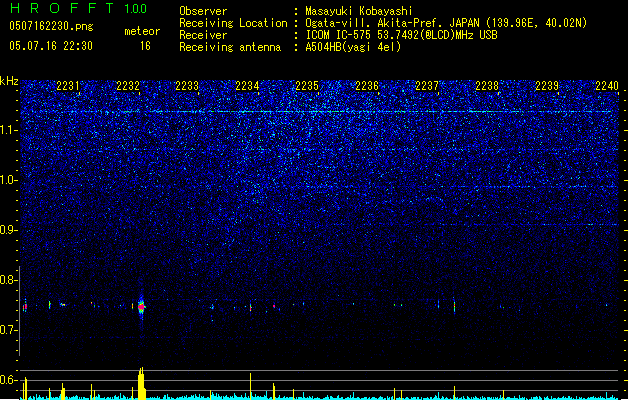The height and width of the screenshot is (400, 629).
Task: Click the 'Observer' field label
Action: click(x=203, y=11)
